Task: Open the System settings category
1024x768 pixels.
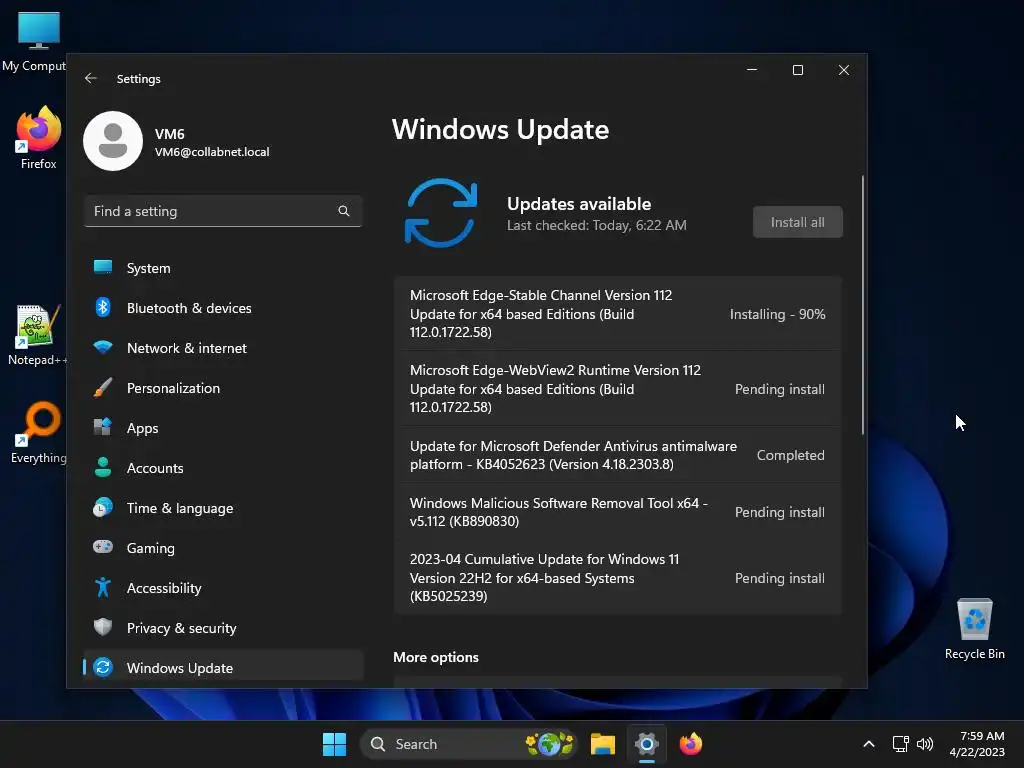Action: (223, 268)
